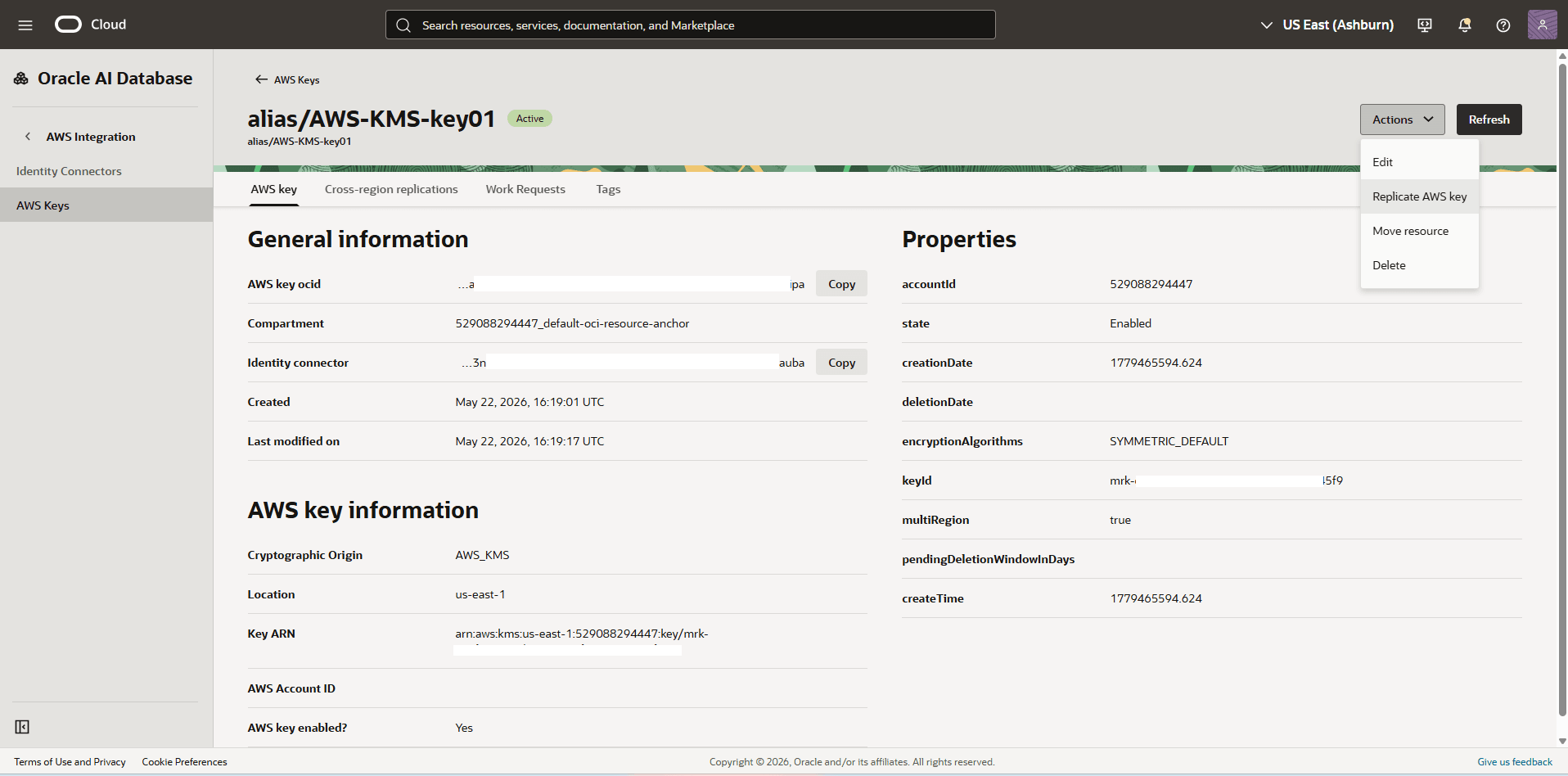Click the Last modified on 16:19:17 UTC value

point(529,441)
